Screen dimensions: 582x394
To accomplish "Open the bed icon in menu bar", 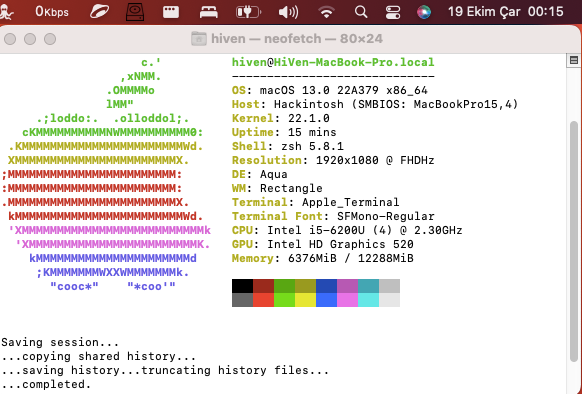I will coord(209,12).
